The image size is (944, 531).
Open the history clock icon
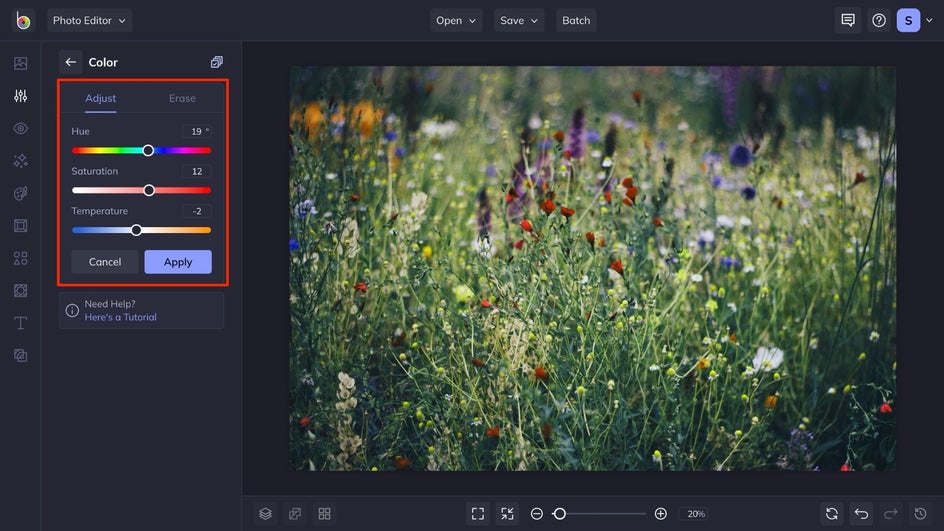919,513
